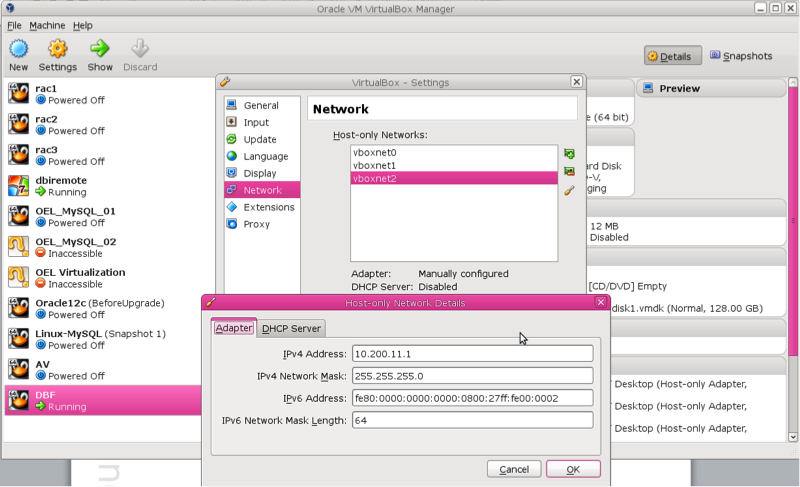The image size is (800, 487).
Task: Click the green Show arrow icon
Action: (x=100, y=49)
